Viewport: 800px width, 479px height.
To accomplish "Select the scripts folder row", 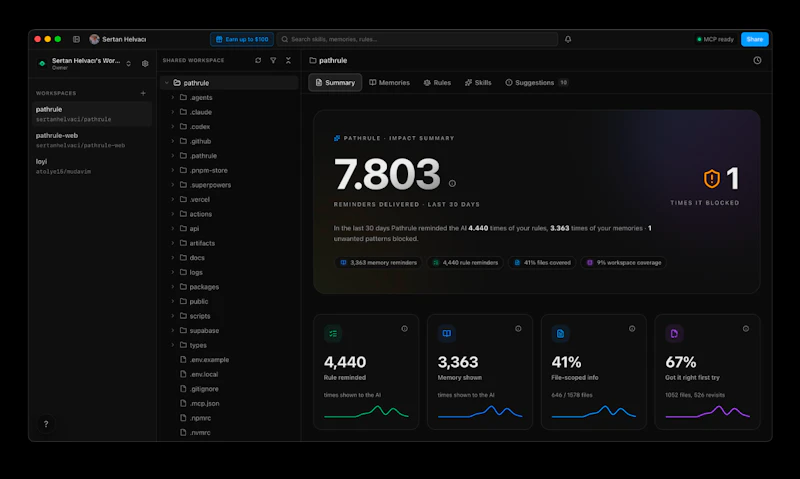I will click(x=229, y=316).
